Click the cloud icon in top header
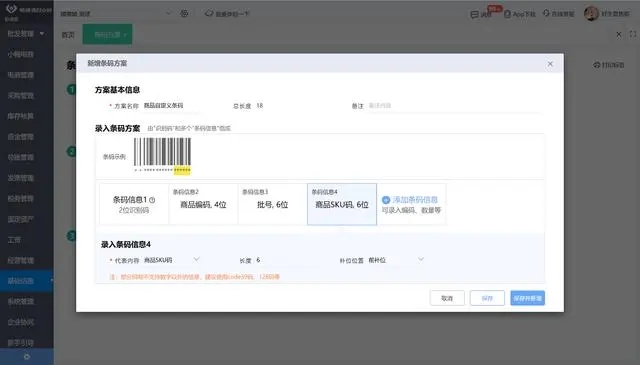Image resolution: width=640 pixels, height=365 pixels. tap(209, 13)
